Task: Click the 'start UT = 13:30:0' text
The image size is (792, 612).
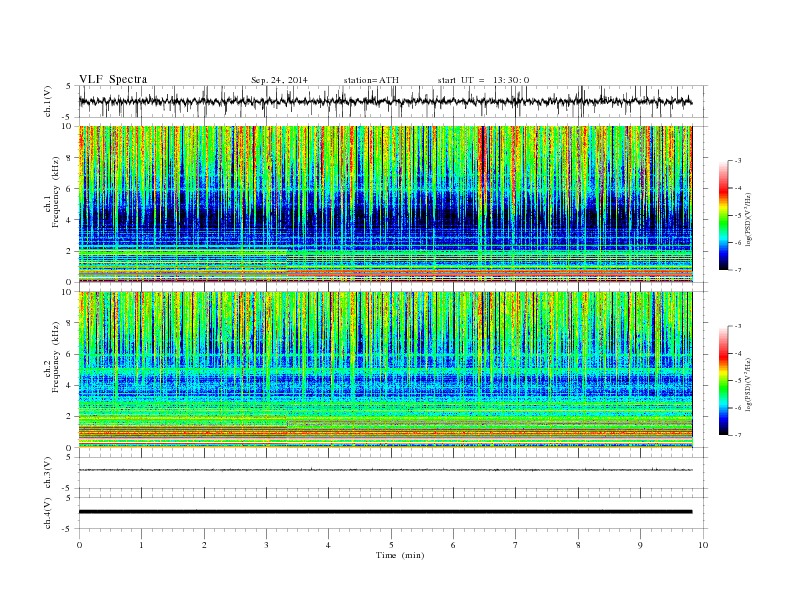Action: coord(483,80)
